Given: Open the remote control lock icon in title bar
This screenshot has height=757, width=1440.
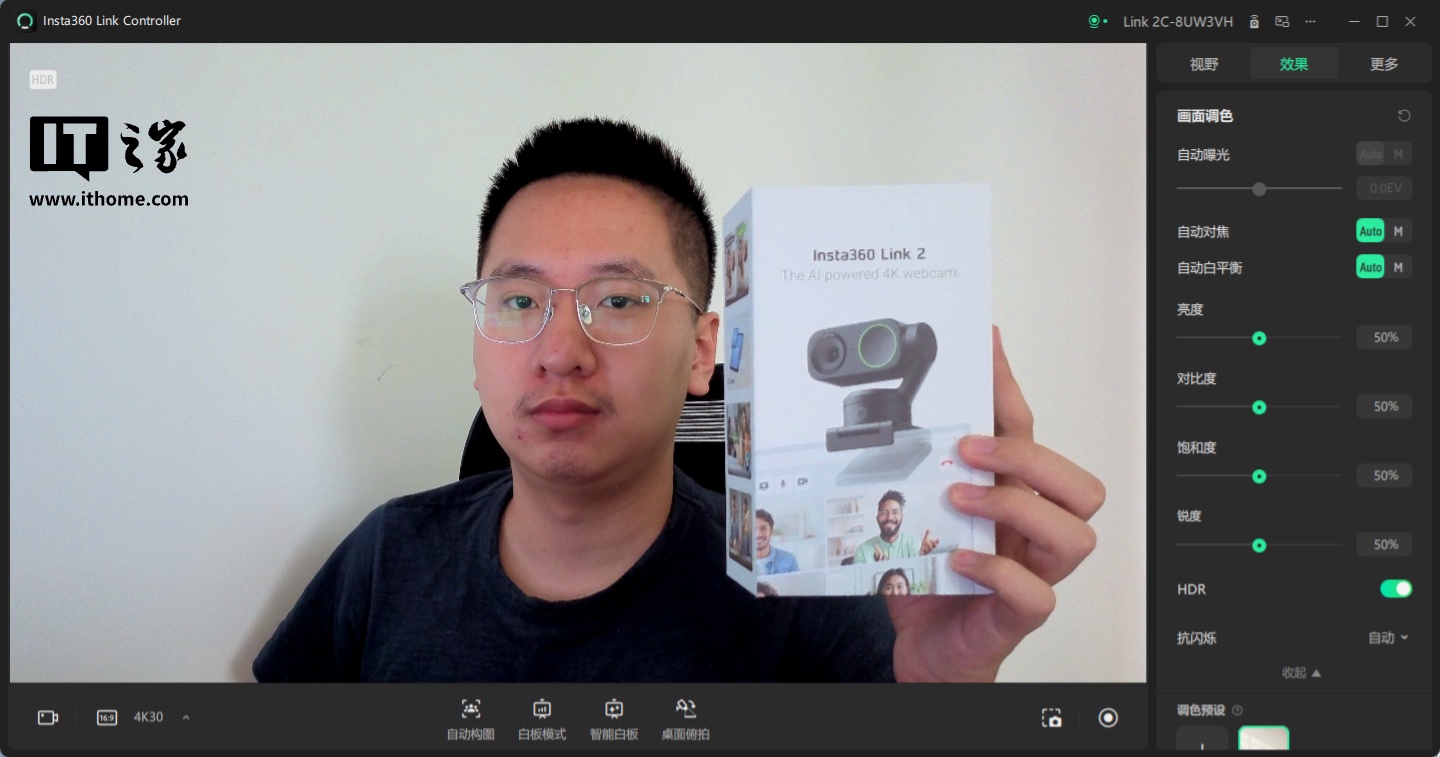Looking at the screenshot, I should pos(1254,21).
